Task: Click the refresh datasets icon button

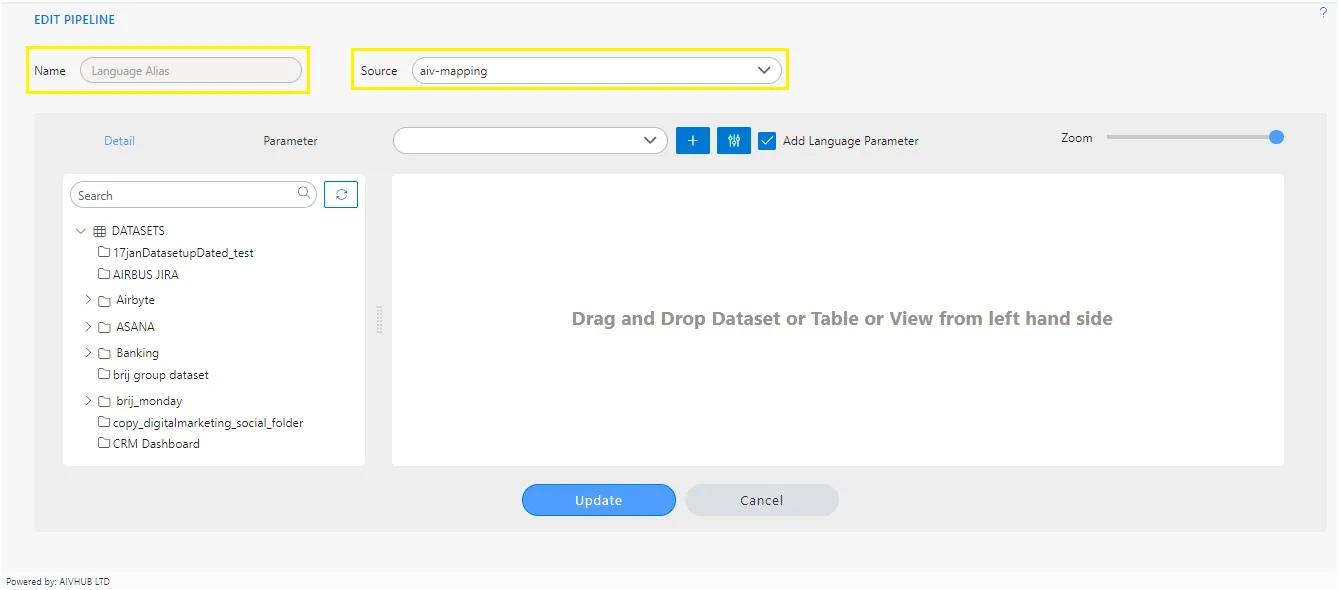Action: 341,195
